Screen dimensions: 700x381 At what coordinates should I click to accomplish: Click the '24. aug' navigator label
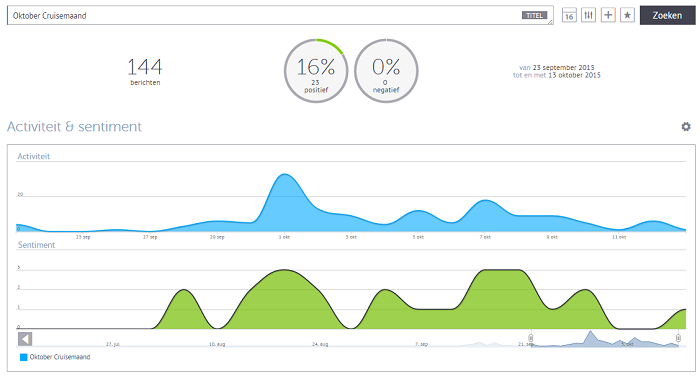320,344
